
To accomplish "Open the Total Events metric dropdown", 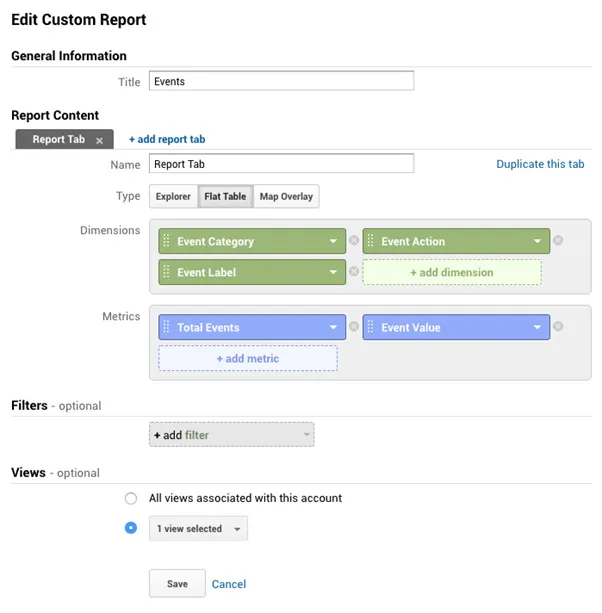I will click(333, 327).
